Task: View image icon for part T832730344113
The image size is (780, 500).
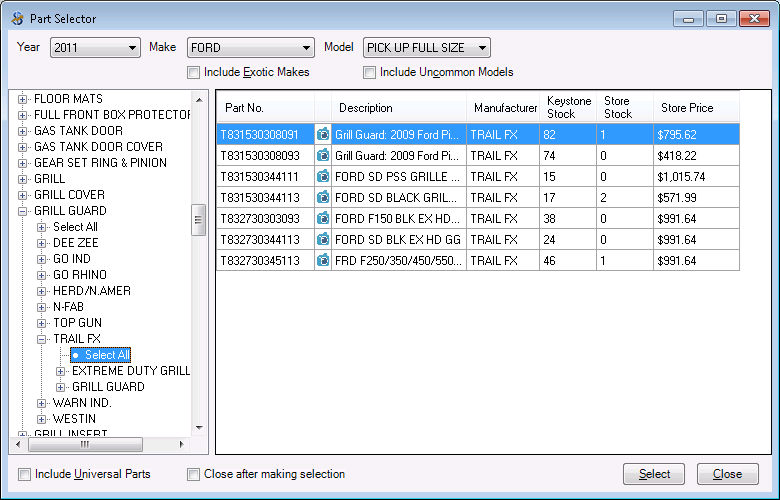Action: 323,239
